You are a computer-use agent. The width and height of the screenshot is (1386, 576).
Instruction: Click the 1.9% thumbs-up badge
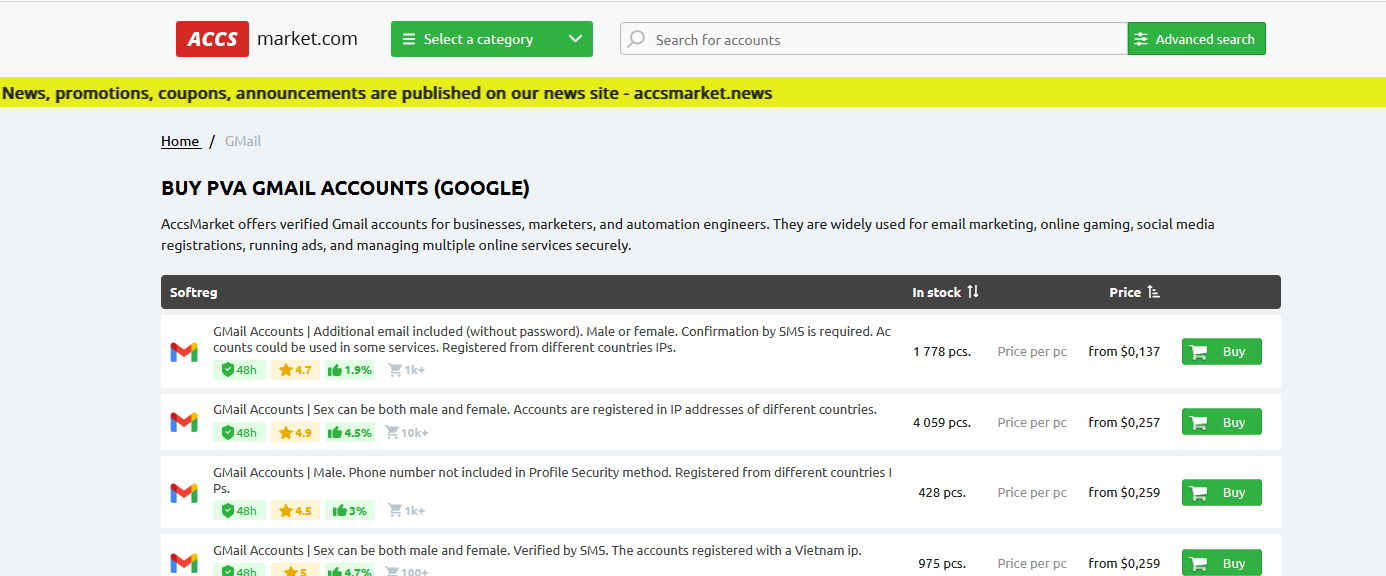click(350, 370)
